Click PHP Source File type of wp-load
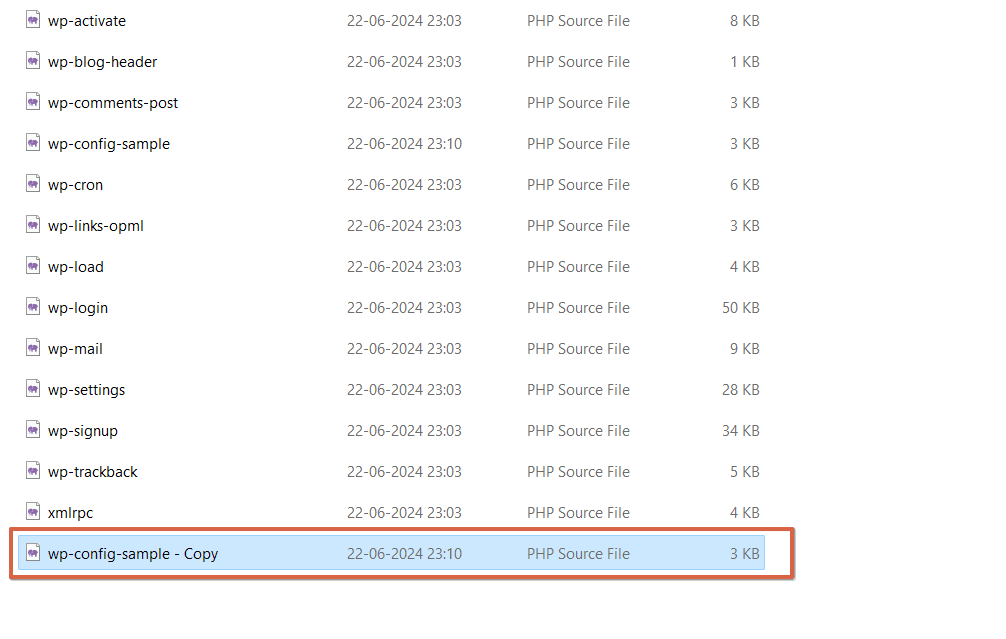This screenshot has height=639, width=1006. tap(578, 268)
